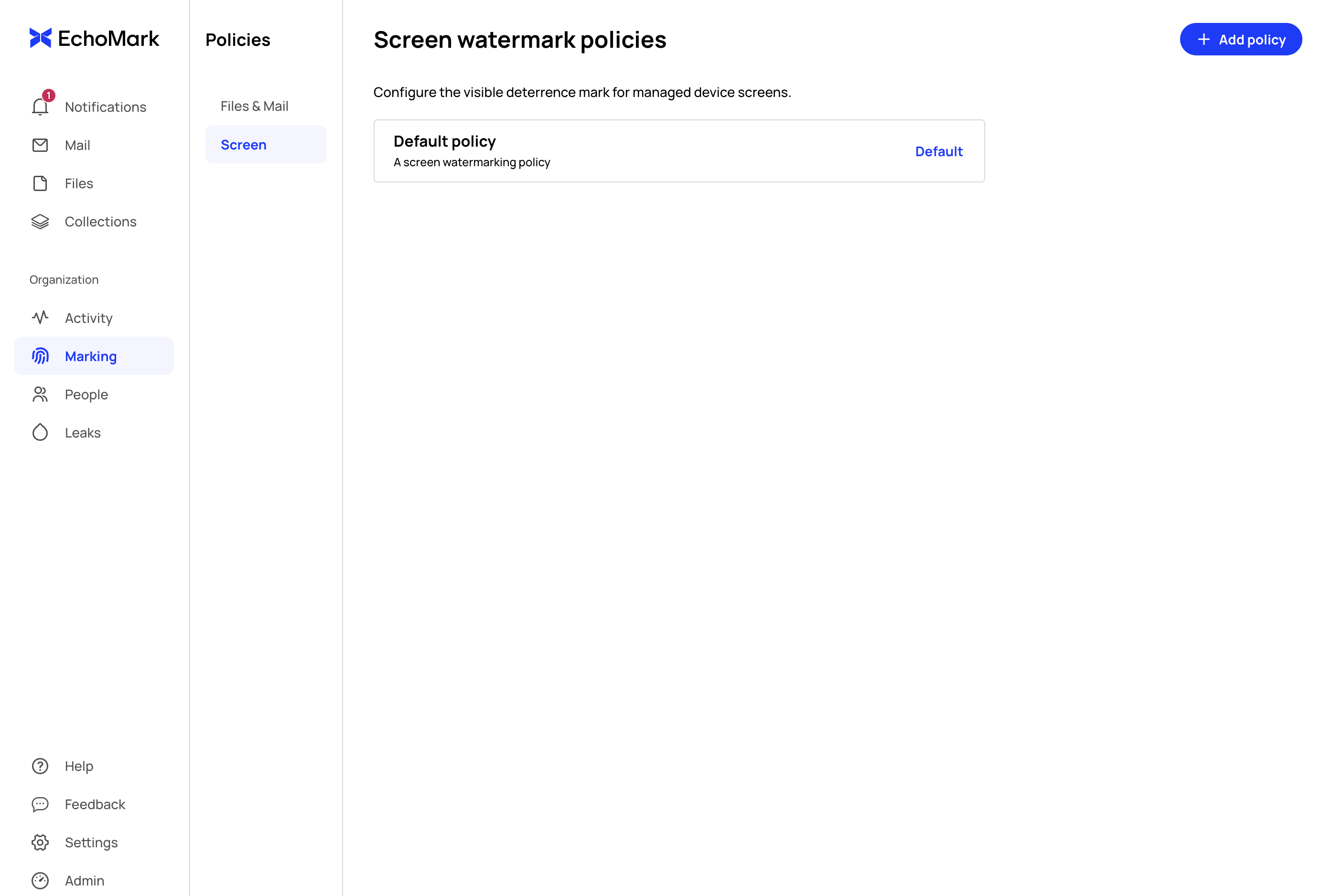Click the red notification count badge
Screen dimensions: 1332x896
(49, 96)
